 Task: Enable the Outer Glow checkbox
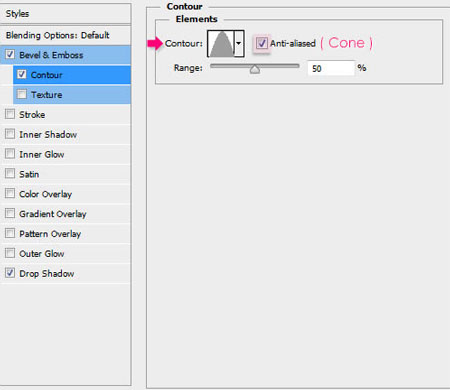(x=10, y=253)
